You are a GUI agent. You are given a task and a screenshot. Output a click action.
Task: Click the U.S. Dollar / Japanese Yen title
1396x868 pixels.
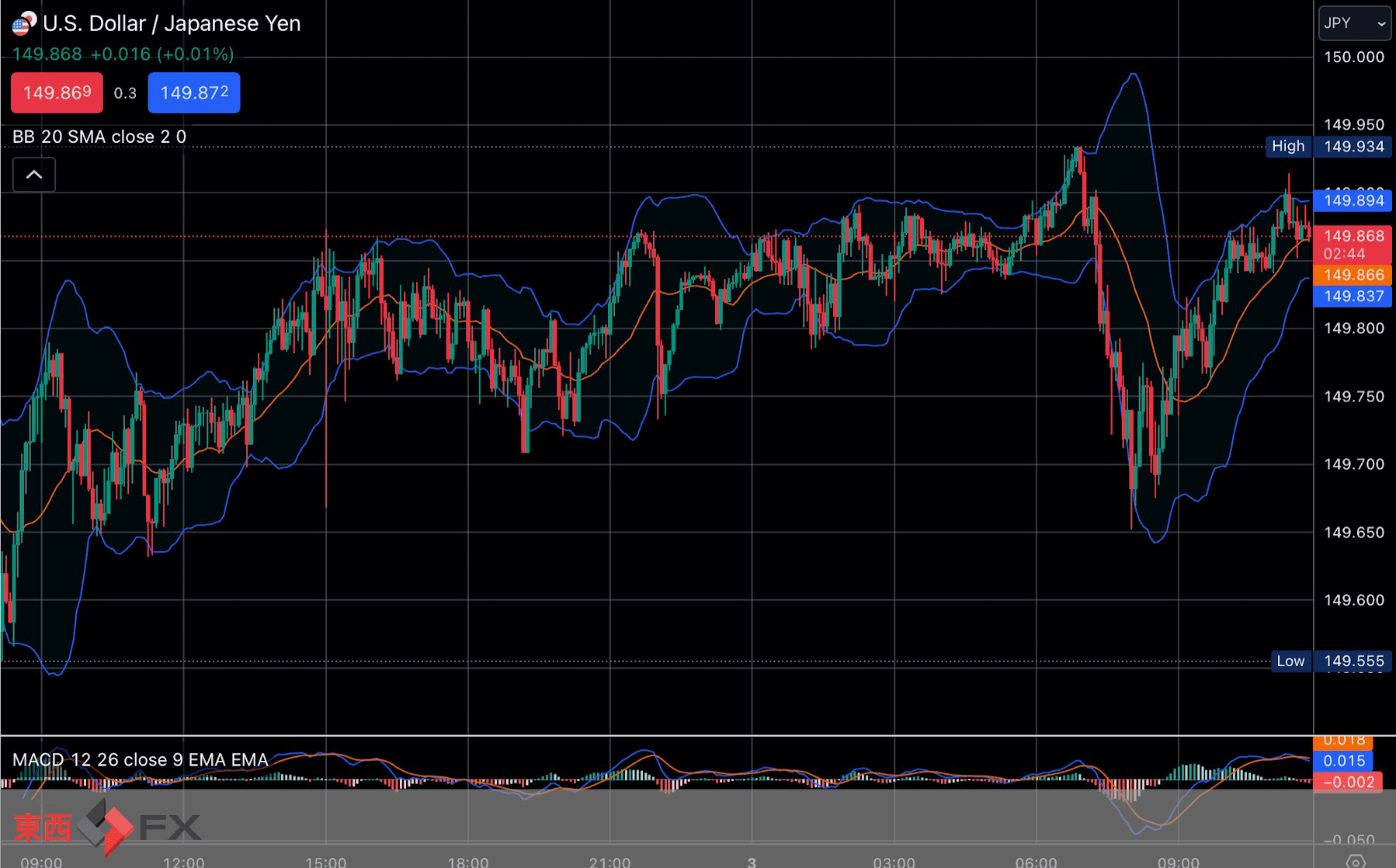pyautogui.click(x=172, y=23)
